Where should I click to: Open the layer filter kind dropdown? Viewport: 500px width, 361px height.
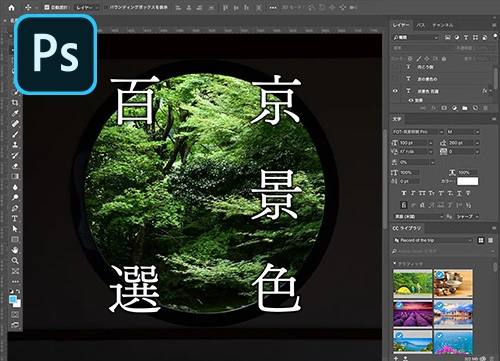pyautogui.click(x=415, y=37)
